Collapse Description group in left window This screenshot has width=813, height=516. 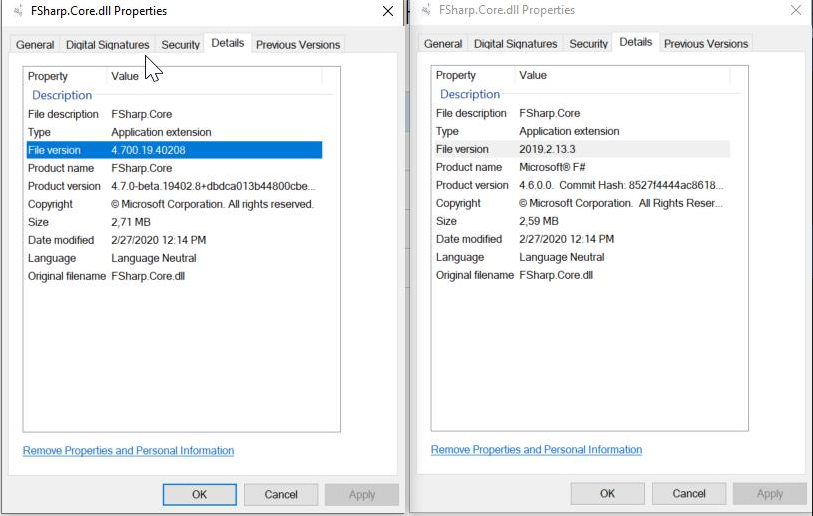coord(62,95)
